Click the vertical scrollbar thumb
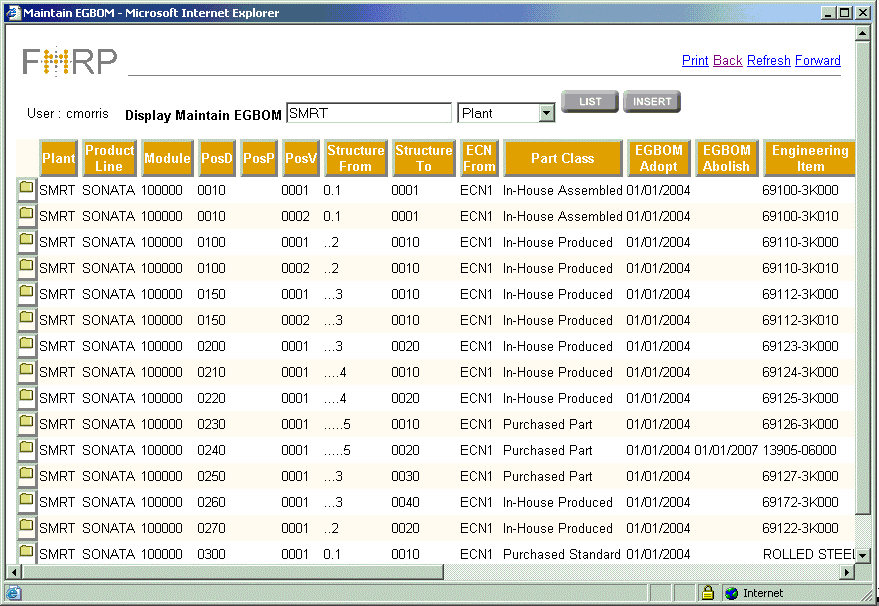The width and height of the screenshot is (879, 606). click(862, 276)
